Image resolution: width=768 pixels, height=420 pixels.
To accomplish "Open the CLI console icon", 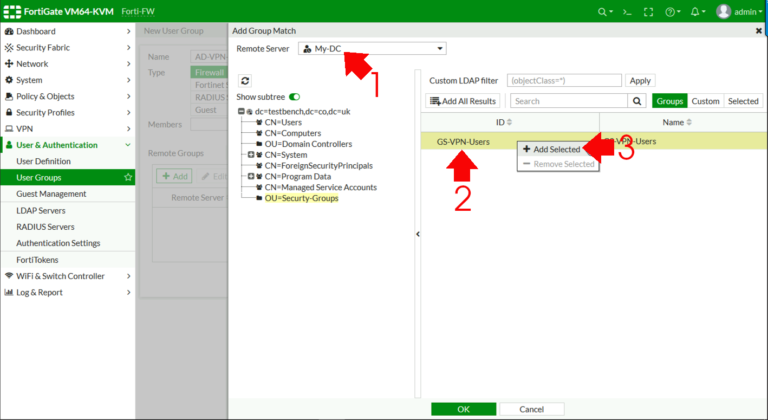I will pyautogui.click(x=627, y=12).
